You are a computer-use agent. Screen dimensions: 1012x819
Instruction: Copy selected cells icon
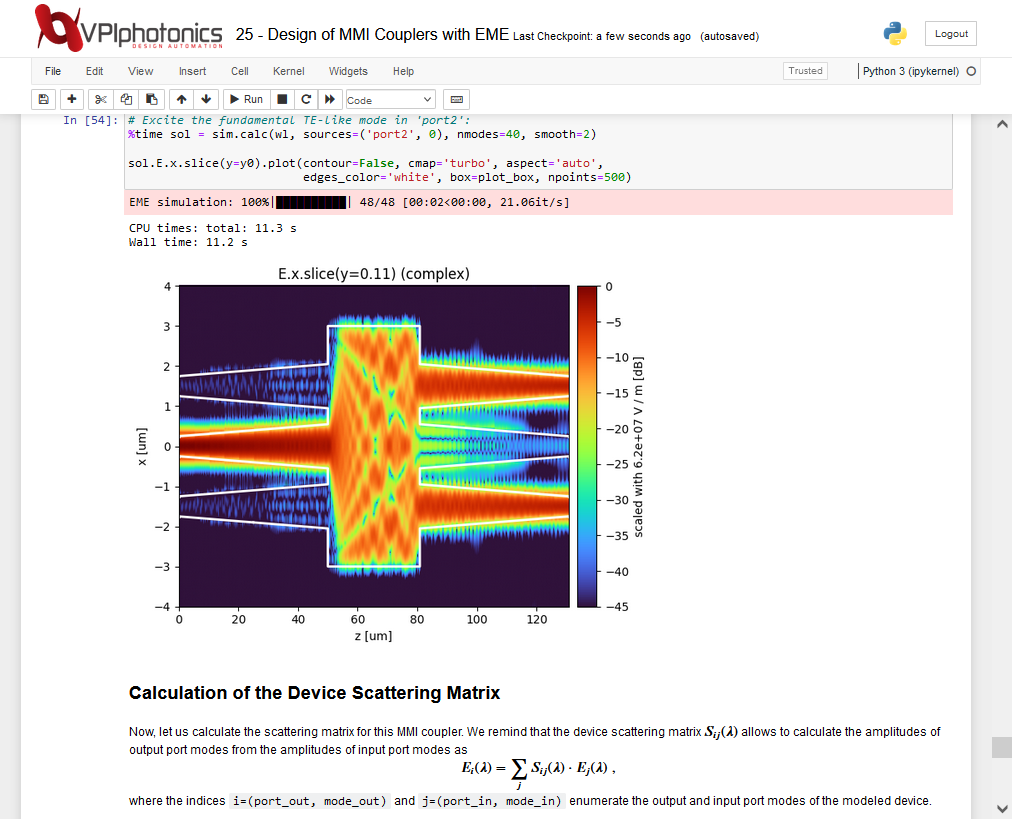[x=126, y=99]
